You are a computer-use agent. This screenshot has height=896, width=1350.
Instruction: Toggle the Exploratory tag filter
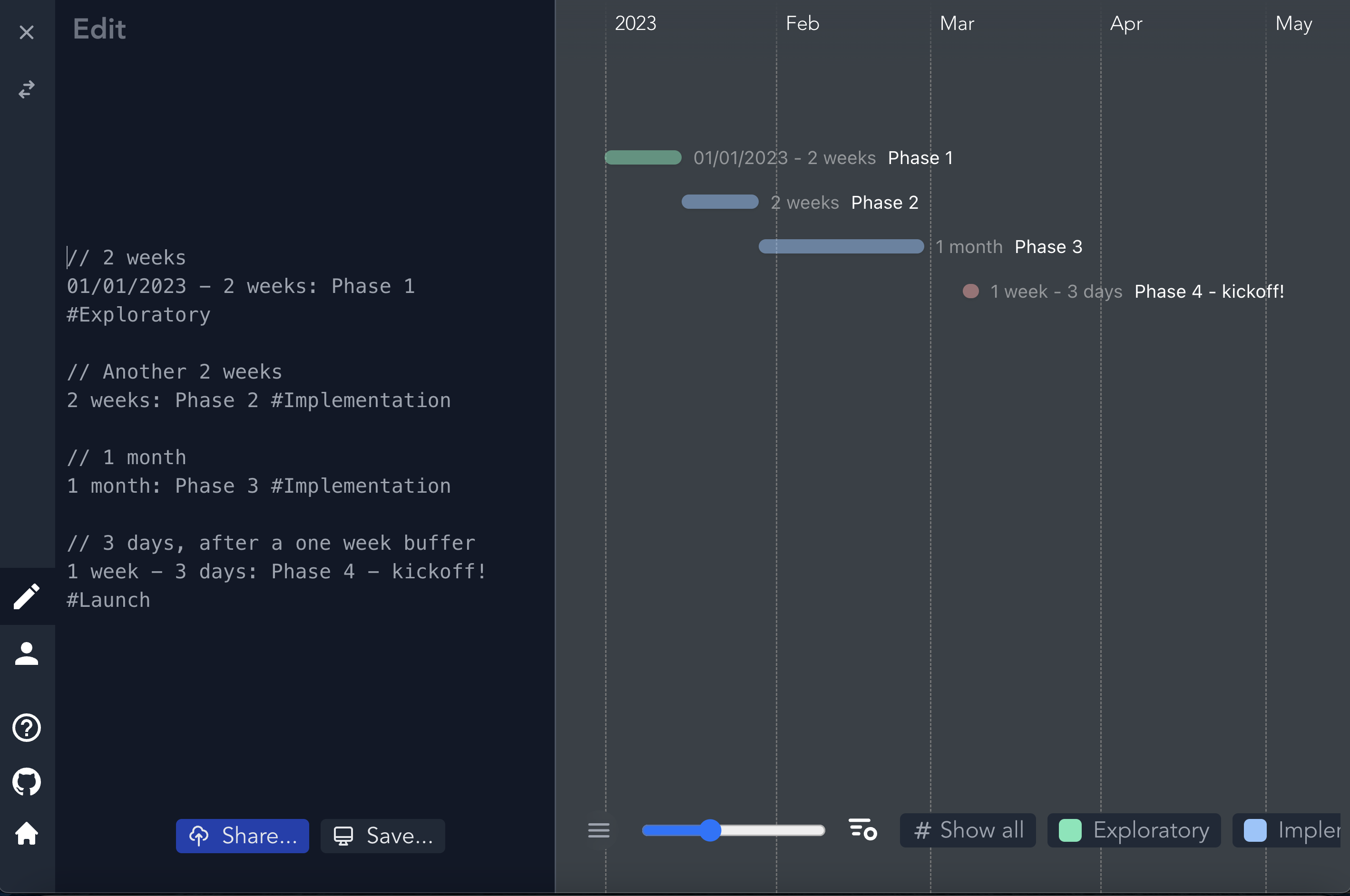[x=1134, y=830]
